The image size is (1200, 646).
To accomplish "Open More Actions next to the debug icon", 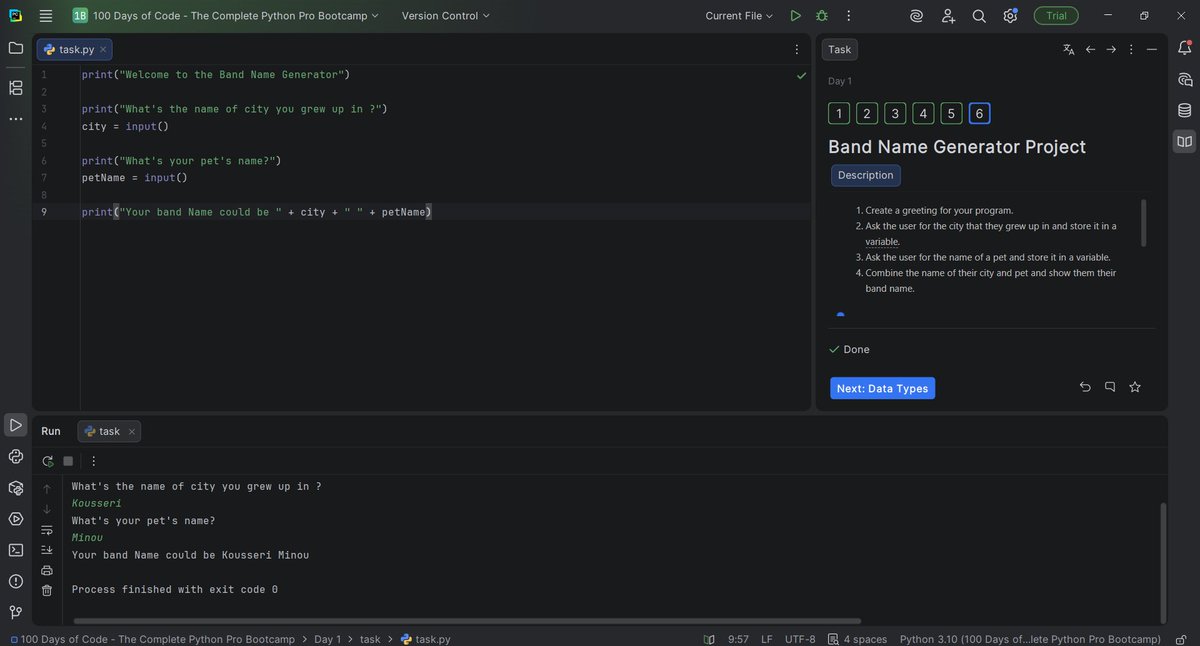I will tap(848, 16).
